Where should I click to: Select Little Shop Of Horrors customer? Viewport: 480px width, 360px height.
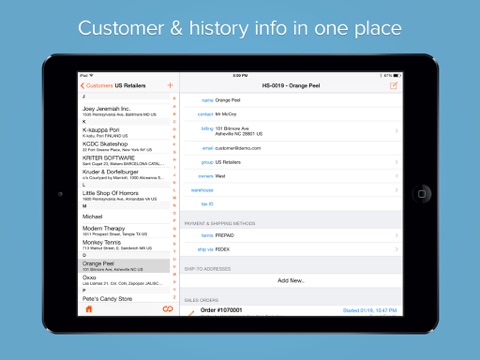(124, 196)
